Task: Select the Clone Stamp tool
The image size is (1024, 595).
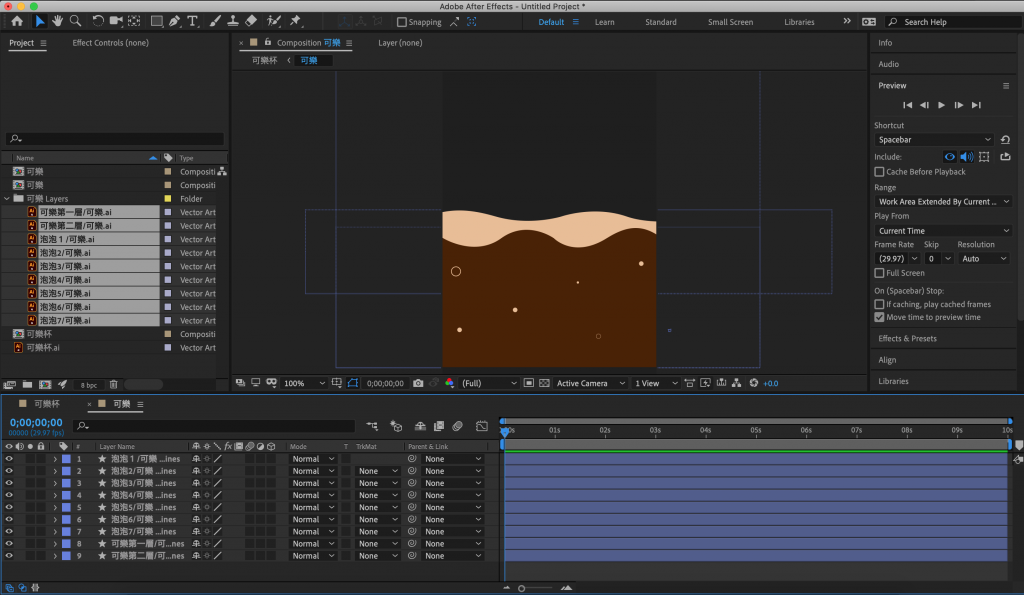Action: [x=232, y=21]
